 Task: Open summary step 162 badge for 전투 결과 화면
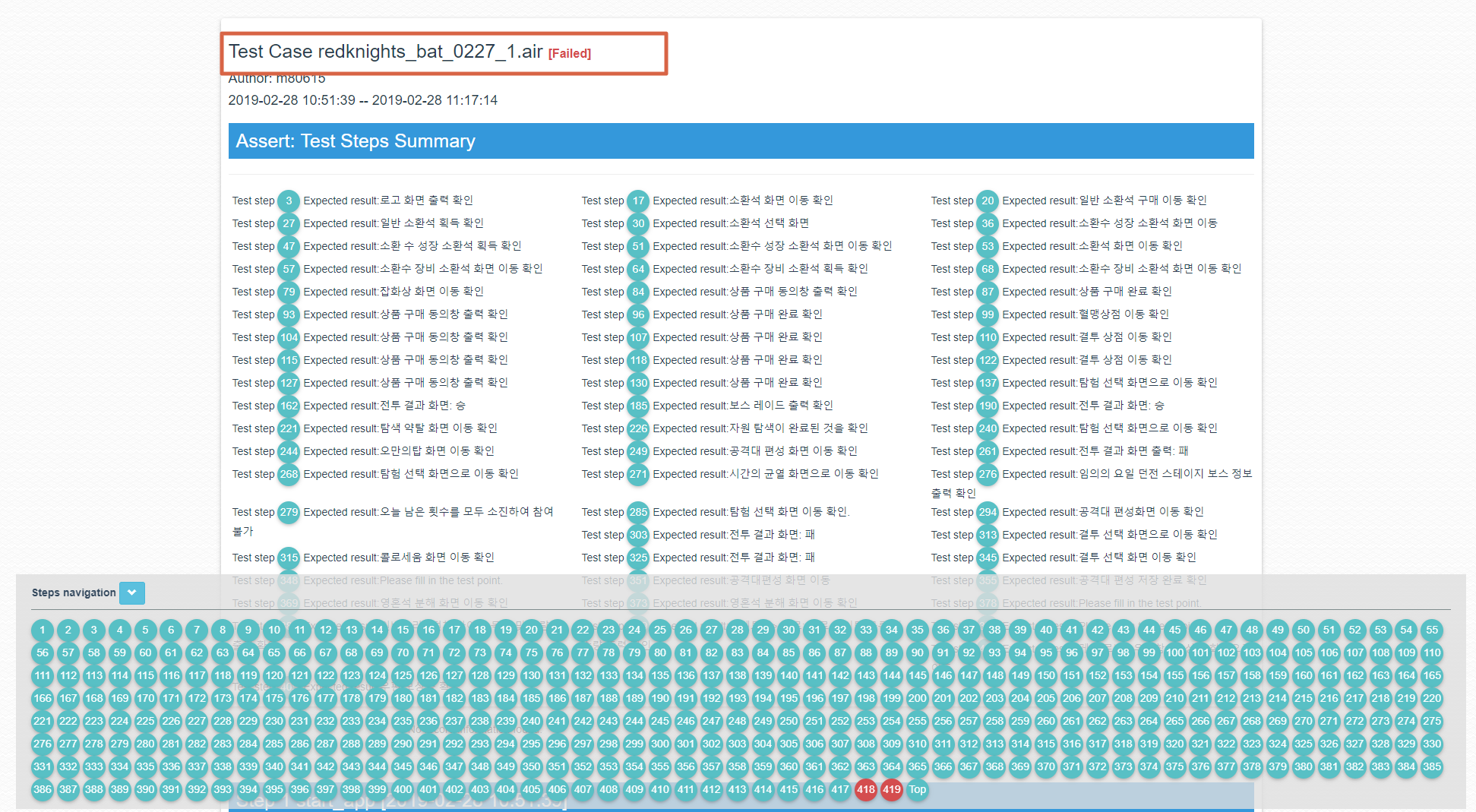coord(289,406)
